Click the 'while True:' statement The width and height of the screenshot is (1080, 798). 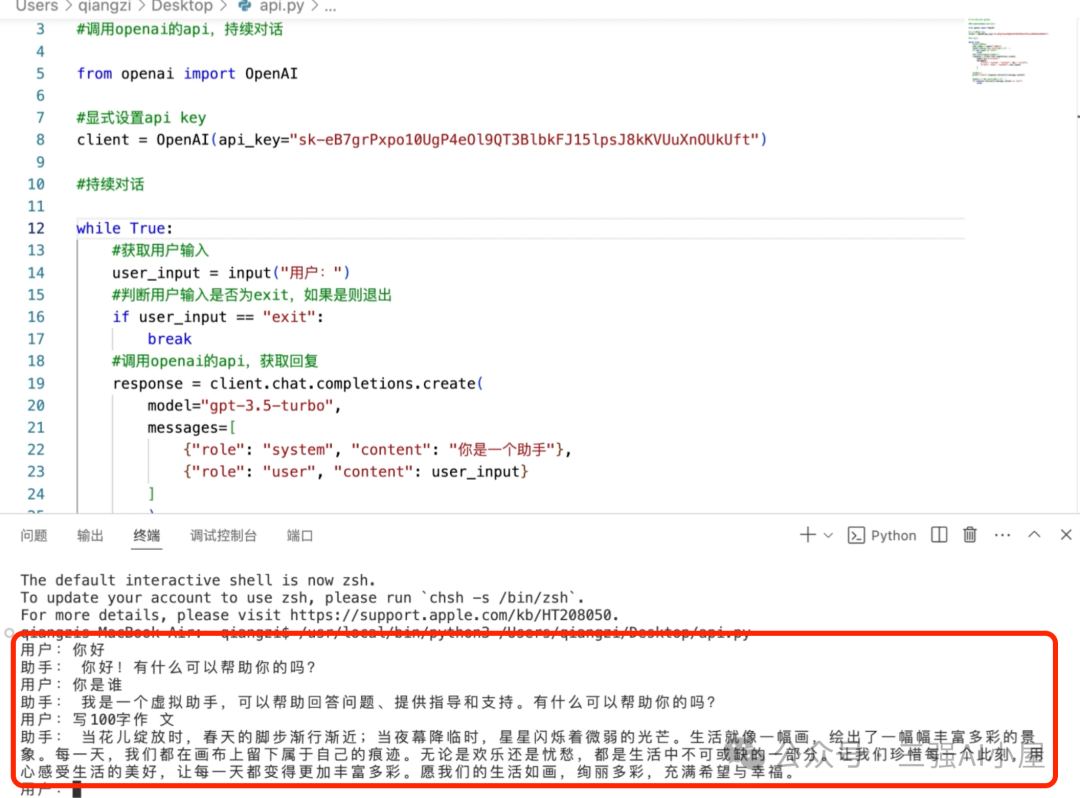[124, 228]
